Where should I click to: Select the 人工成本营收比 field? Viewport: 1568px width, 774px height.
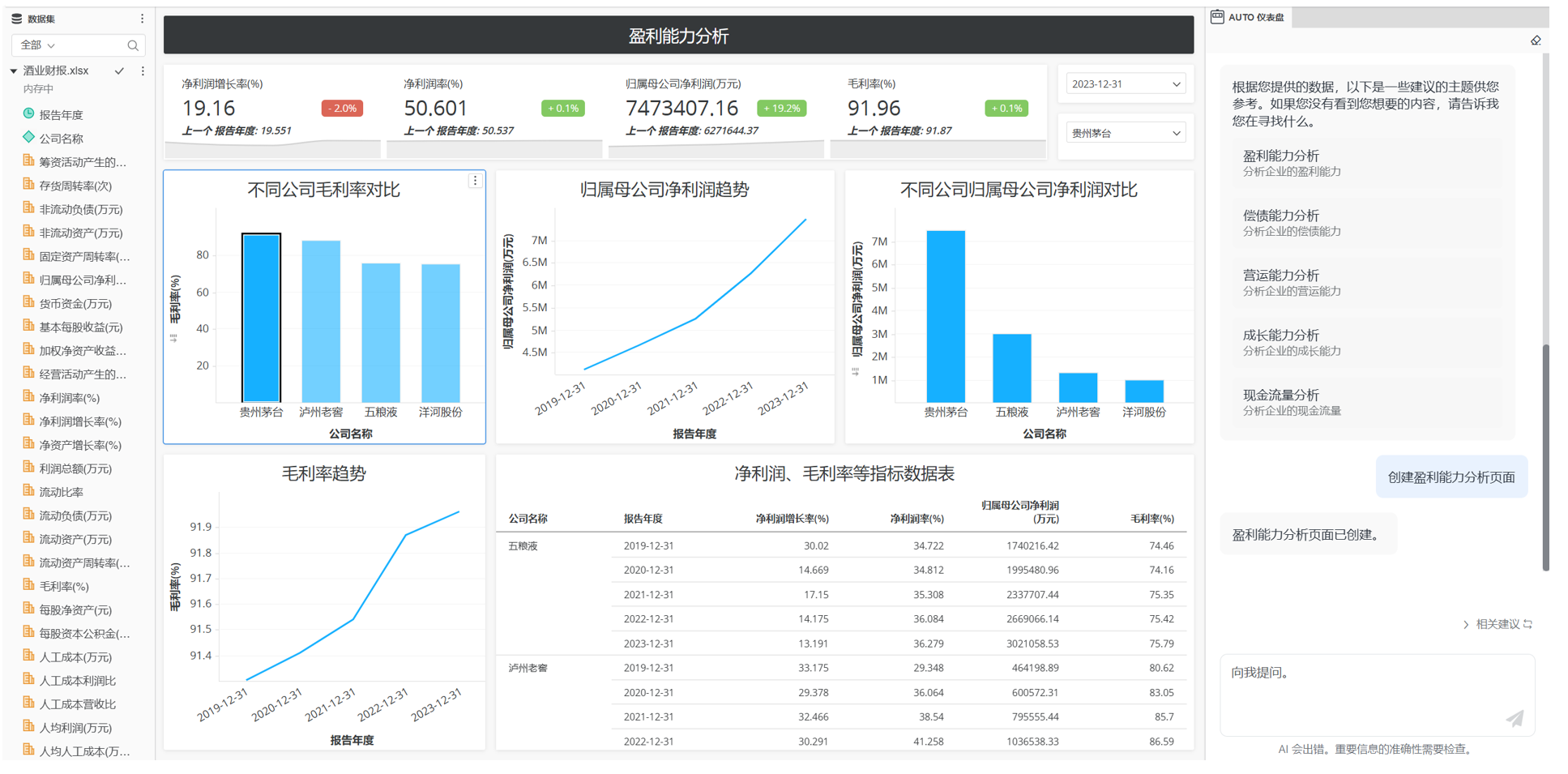pos(78,704)
